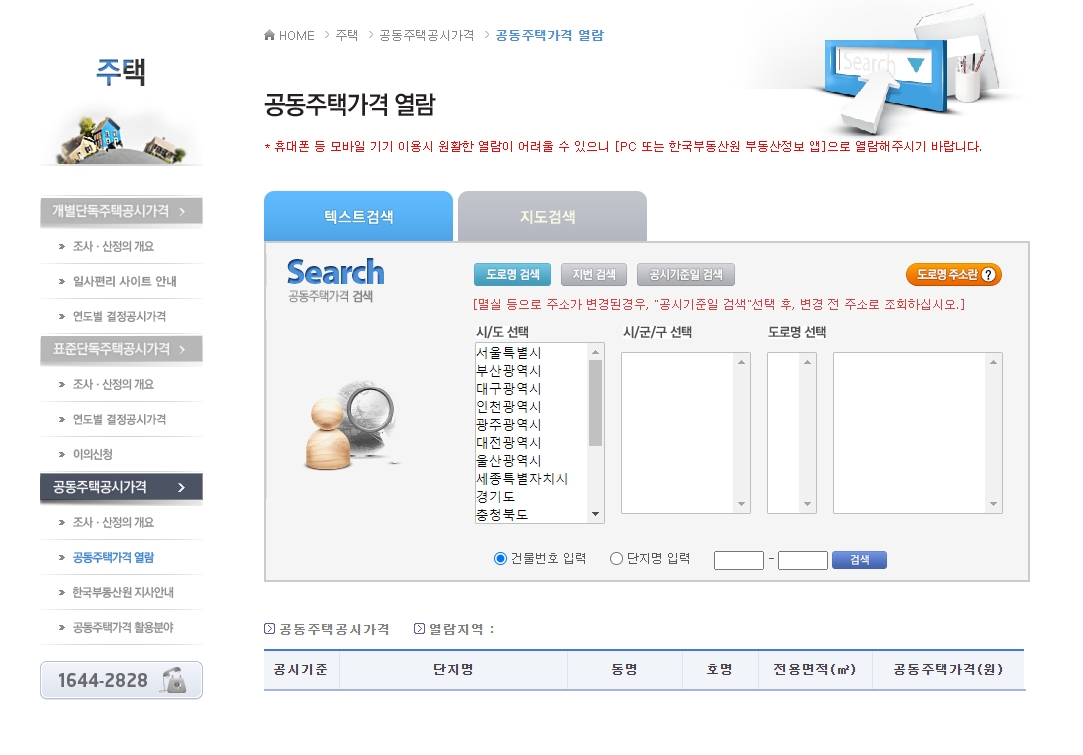Select 인천광역시 in 시/도 list
Image resolution: width=1083 pixels, height=755 pixels.
pos(530,406)
